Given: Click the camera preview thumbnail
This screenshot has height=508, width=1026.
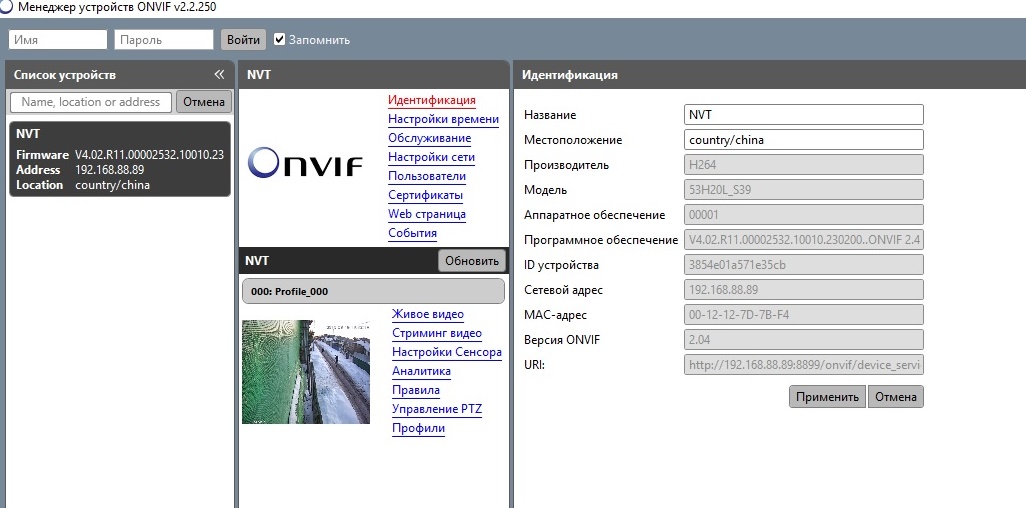Looking at the screenshot, I should tap(306, 372).
